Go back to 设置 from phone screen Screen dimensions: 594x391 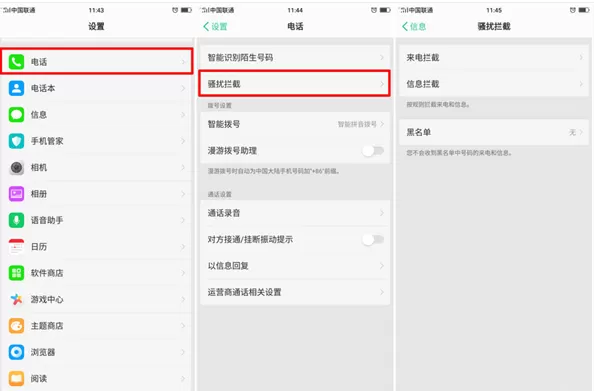coord(215,27)
